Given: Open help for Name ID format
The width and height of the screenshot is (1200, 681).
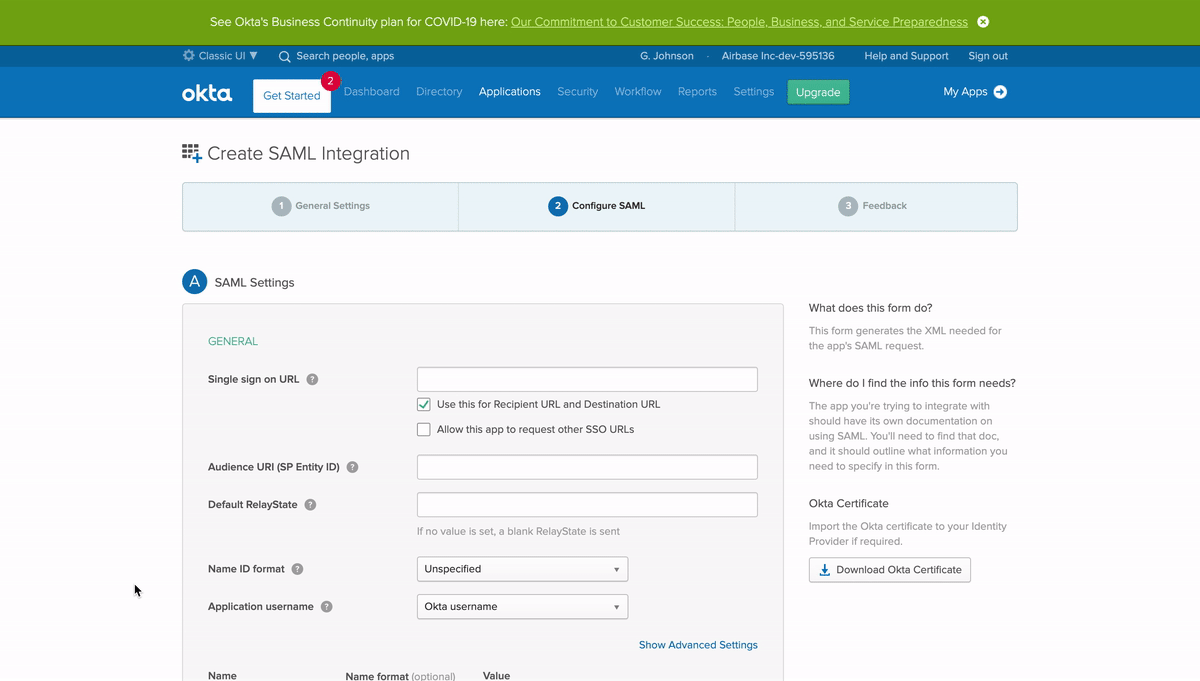Looking at the screenshot, I should tap(297, 569).
